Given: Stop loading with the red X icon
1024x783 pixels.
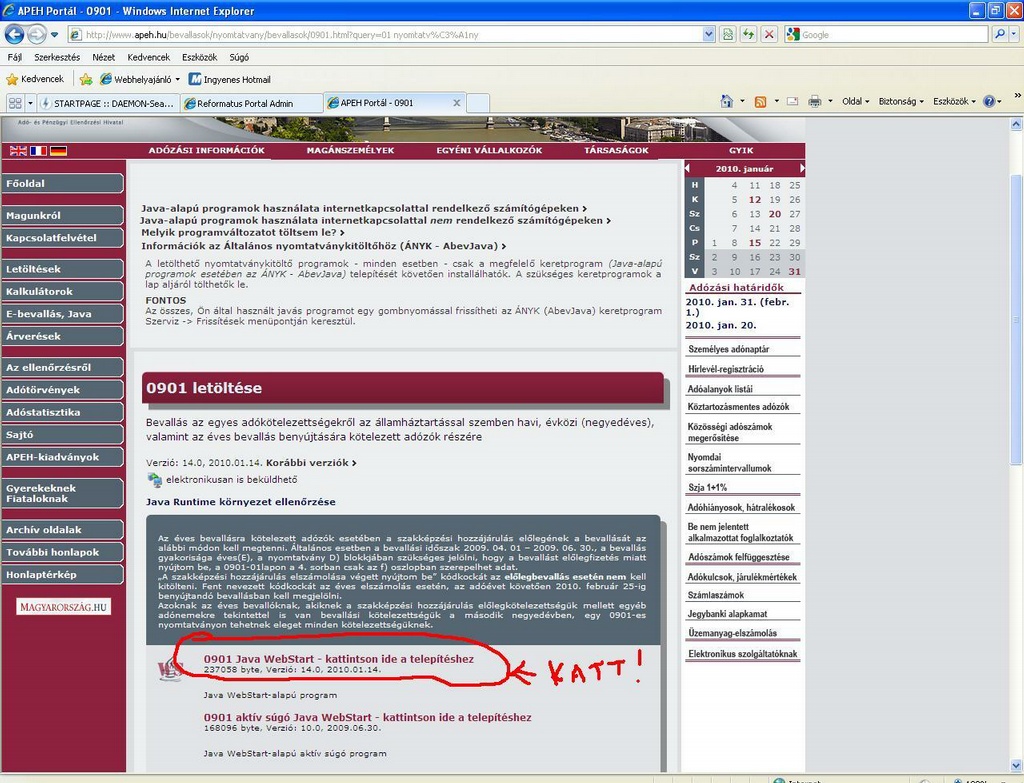Looking at the screenshot, I should point(769,35).
